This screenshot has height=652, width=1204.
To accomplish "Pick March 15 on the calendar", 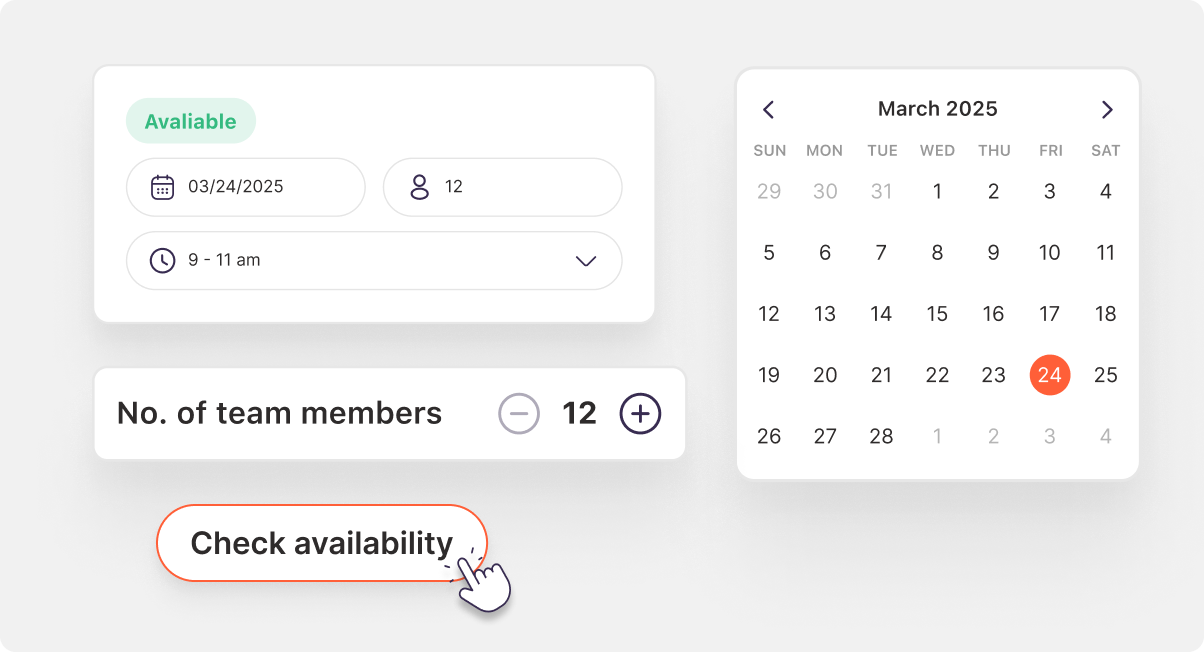I will (937, 314).
